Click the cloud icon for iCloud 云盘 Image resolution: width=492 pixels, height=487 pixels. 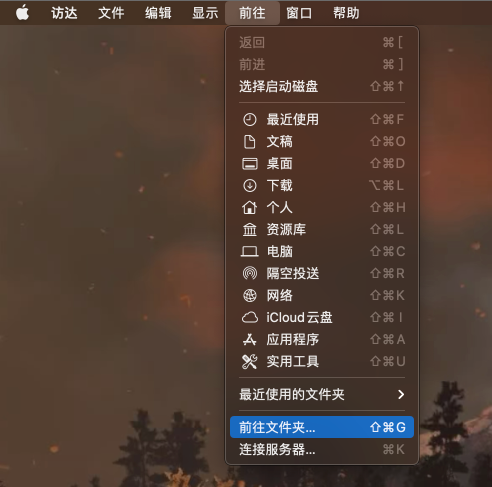click(x=250, y=318)
